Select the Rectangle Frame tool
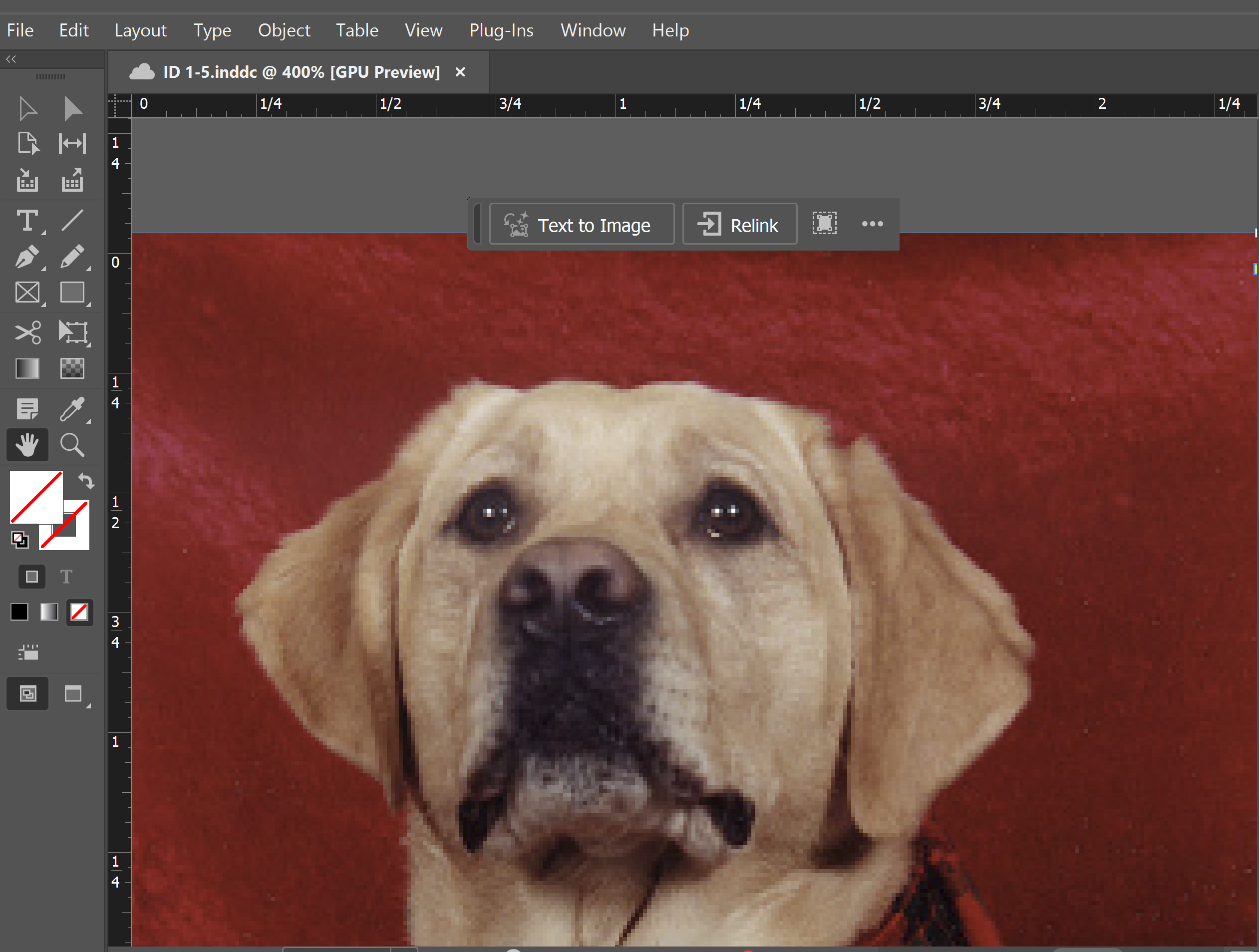This screenshot has width=1259, height=952. click(27, 293)
